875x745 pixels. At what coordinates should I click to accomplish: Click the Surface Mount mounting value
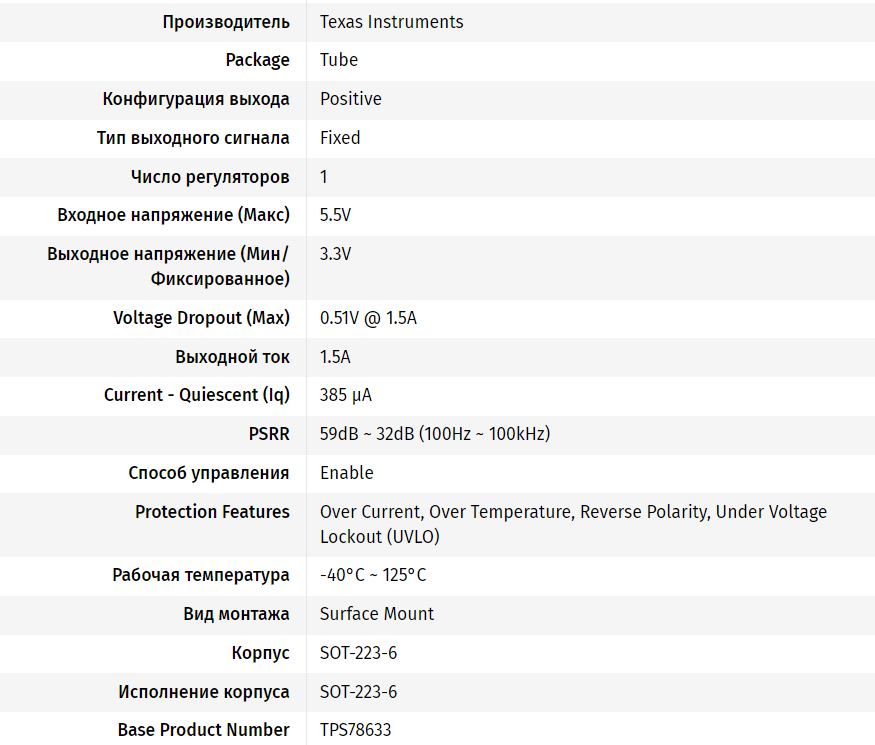(377, 614)
